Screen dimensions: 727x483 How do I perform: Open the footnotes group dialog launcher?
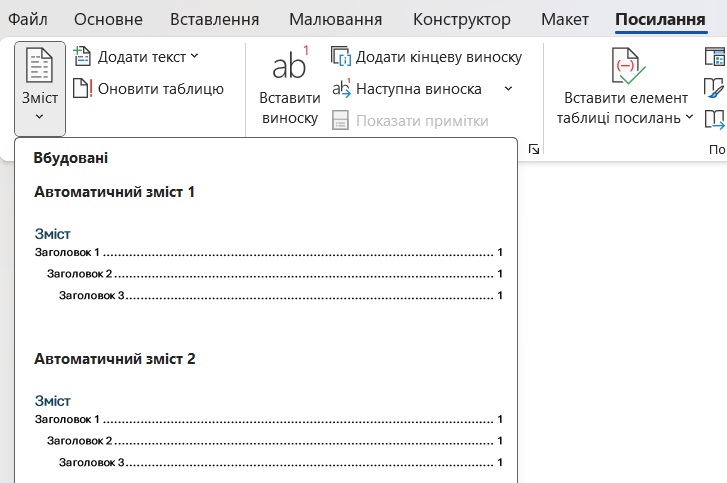point(533,149)
